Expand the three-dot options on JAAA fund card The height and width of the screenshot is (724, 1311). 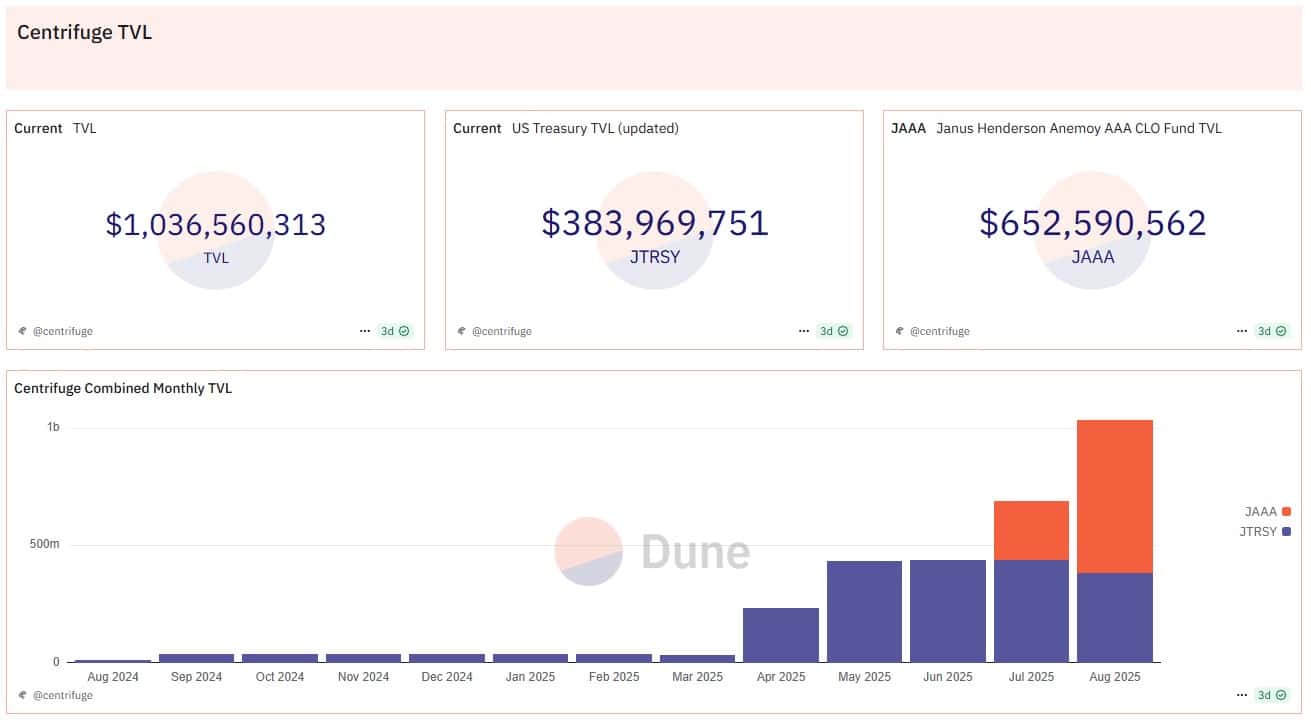1241,331
